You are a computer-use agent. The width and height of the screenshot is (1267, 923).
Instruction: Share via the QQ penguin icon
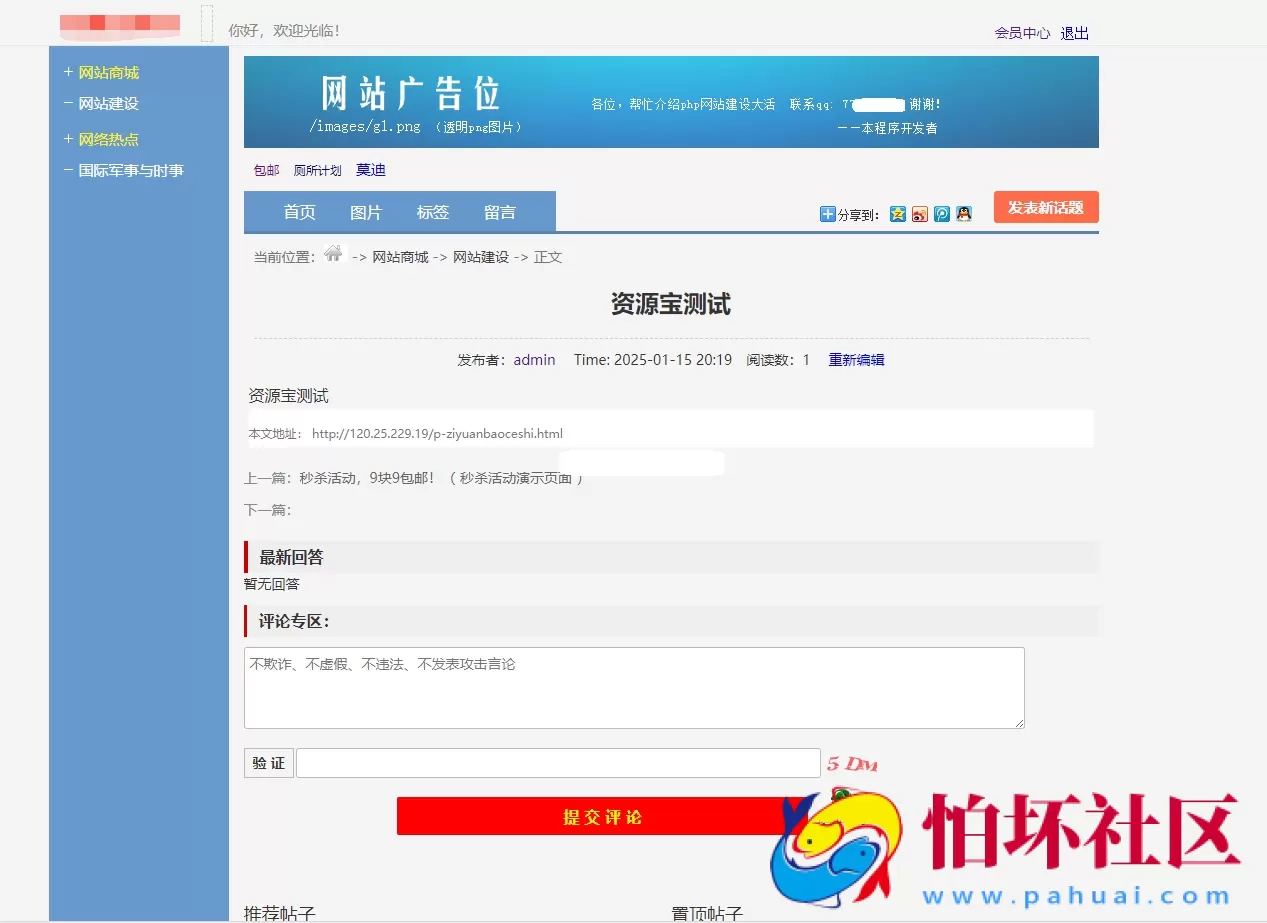click(963, 214)
